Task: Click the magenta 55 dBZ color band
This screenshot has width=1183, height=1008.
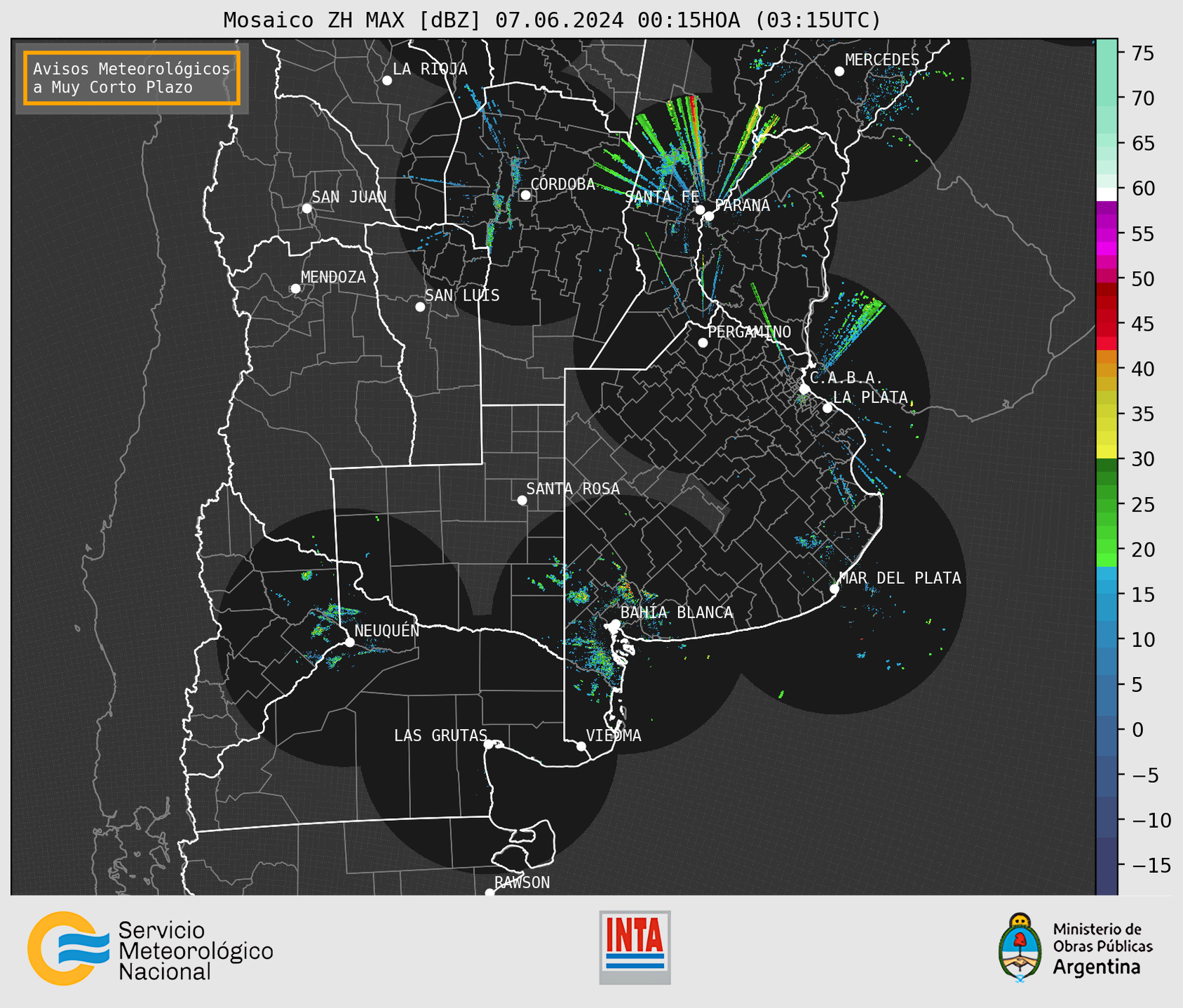Action: 1107,236
